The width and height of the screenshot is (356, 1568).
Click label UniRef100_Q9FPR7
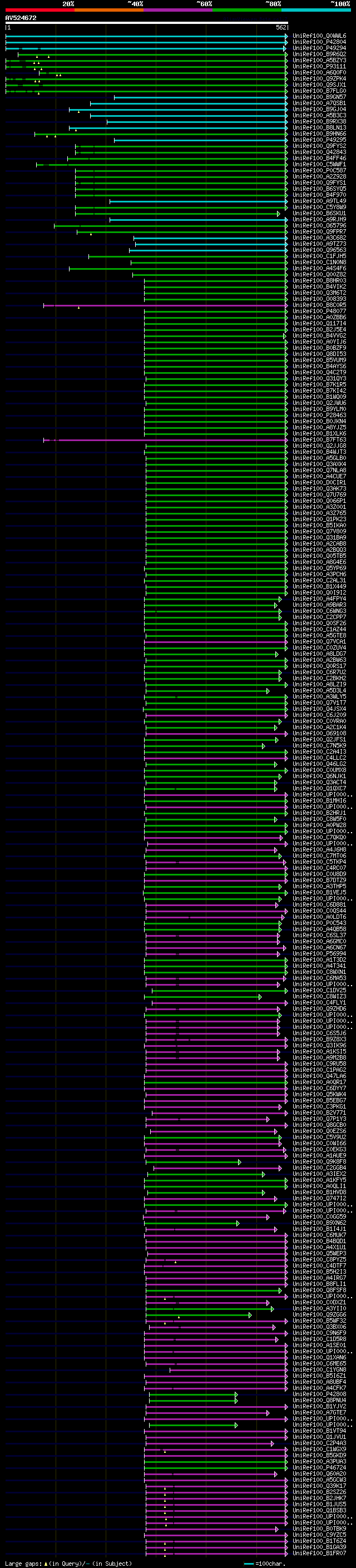tap(319, 232)
